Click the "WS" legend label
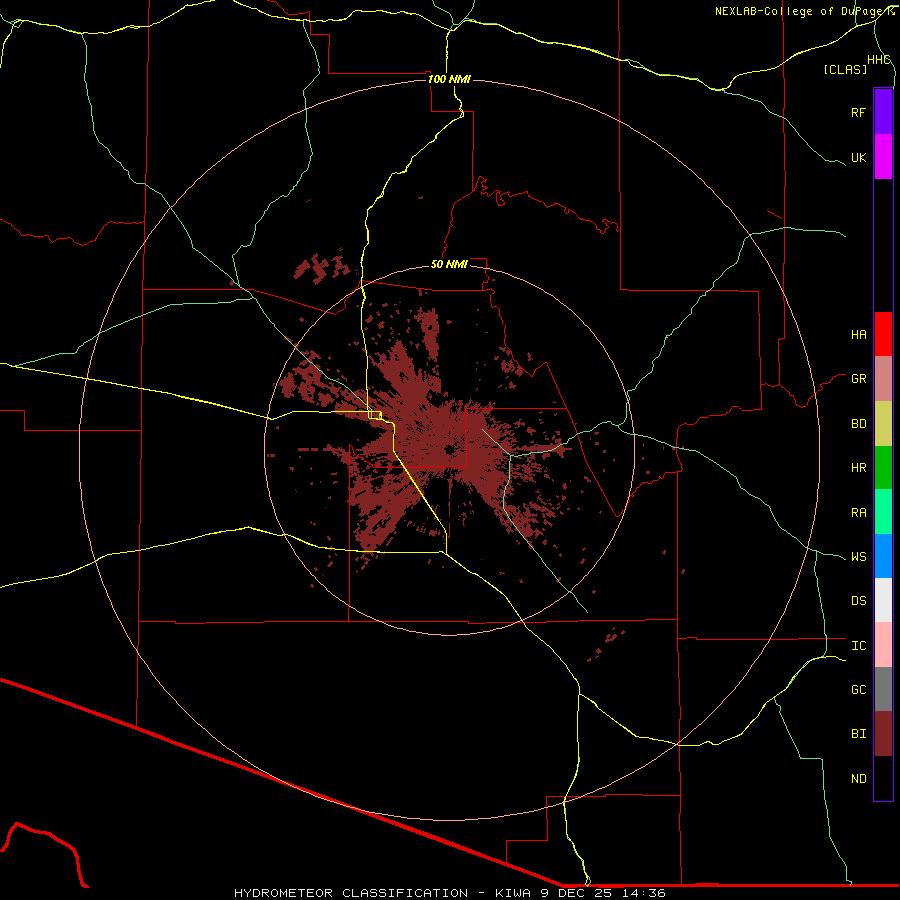This screenshot has width=900, height=900. click(x=858, y=557)
